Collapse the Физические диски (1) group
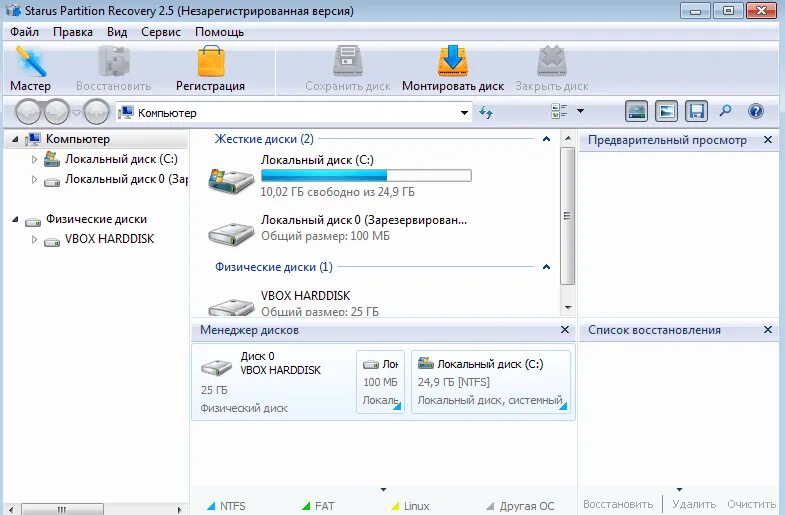The width and height of the screenshot is (785, 515). 547,267
